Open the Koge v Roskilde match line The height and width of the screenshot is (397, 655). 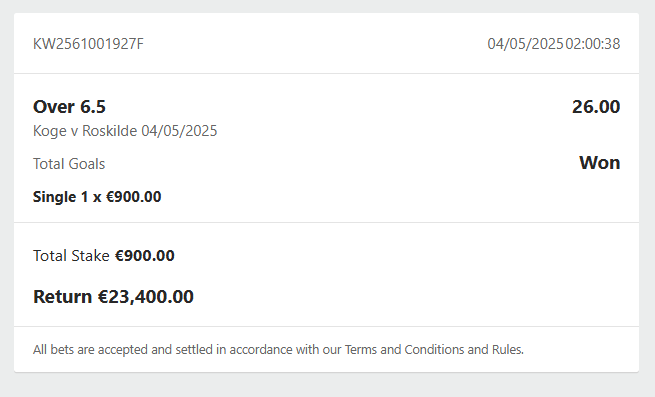(125, 131)
